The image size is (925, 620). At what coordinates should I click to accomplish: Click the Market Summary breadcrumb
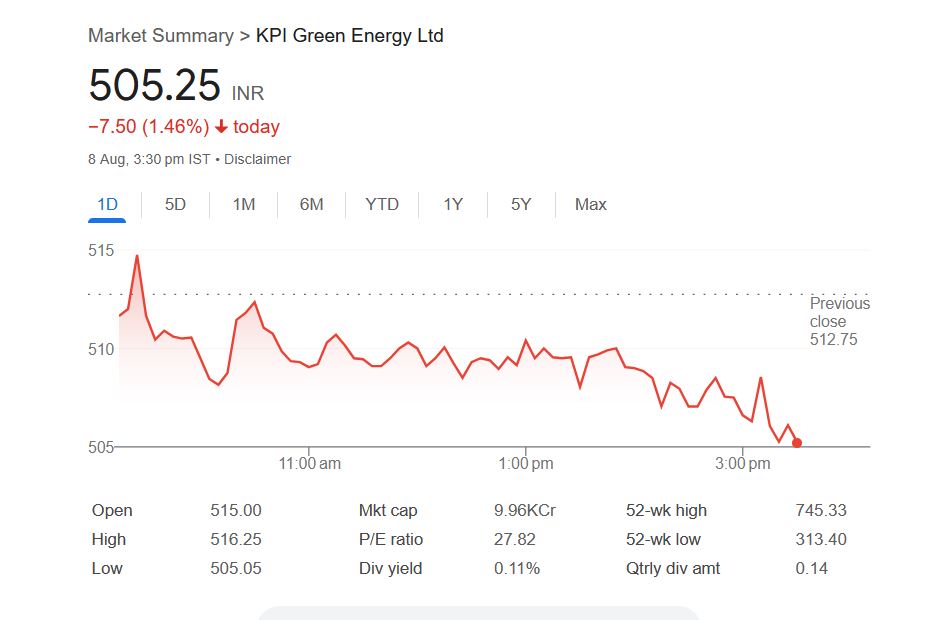tap(160, 36)
